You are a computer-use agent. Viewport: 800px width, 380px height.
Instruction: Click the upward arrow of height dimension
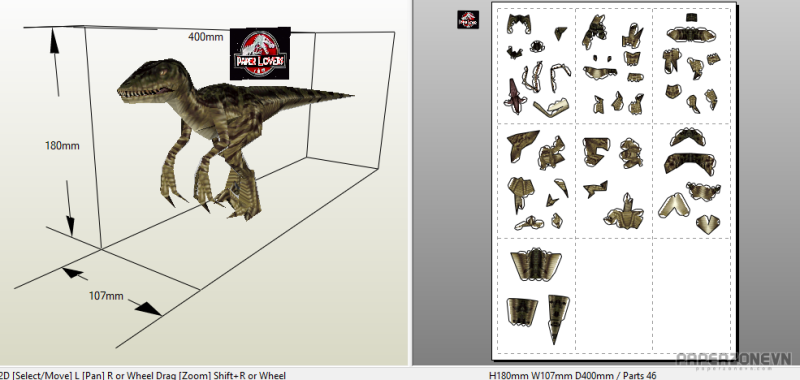pos(54,42)
